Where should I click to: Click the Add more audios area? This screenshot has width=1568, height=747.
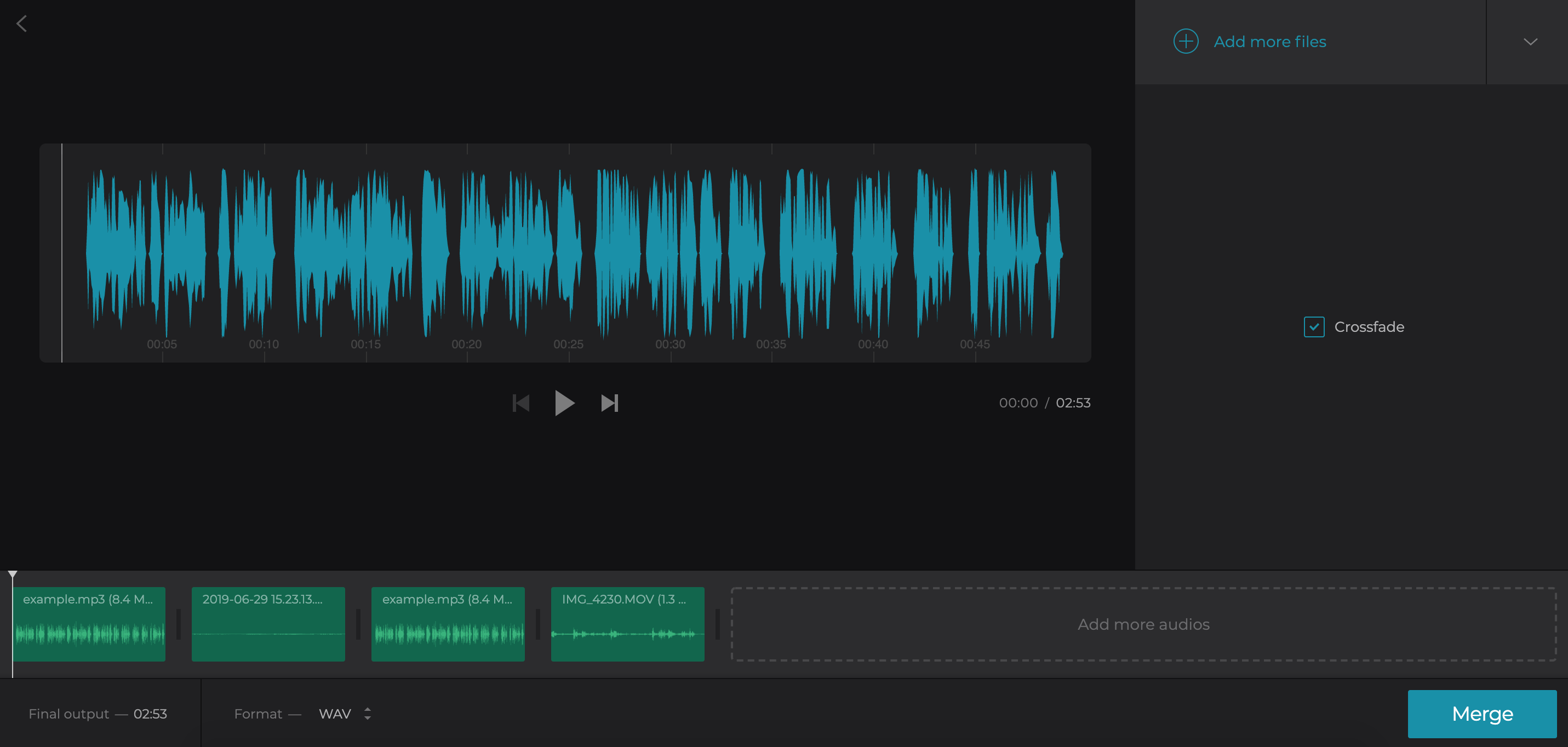[1143, 624]
